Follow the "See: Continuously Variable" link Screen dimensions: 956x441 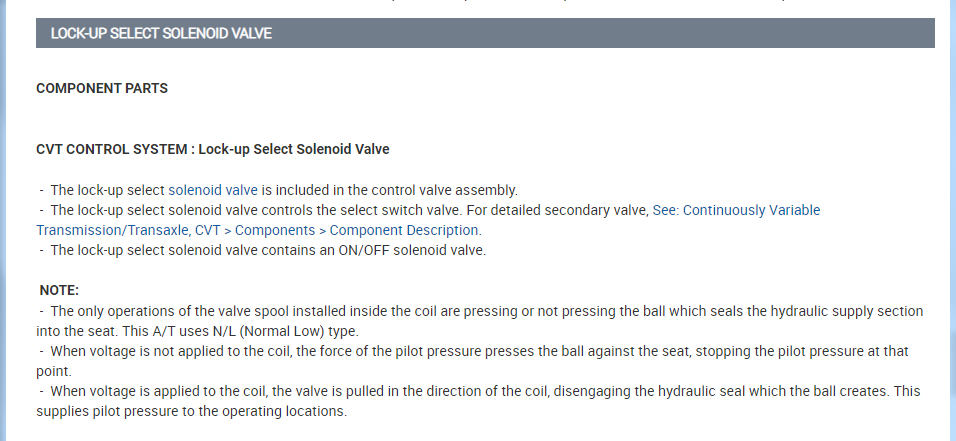[x=735, y=210]
